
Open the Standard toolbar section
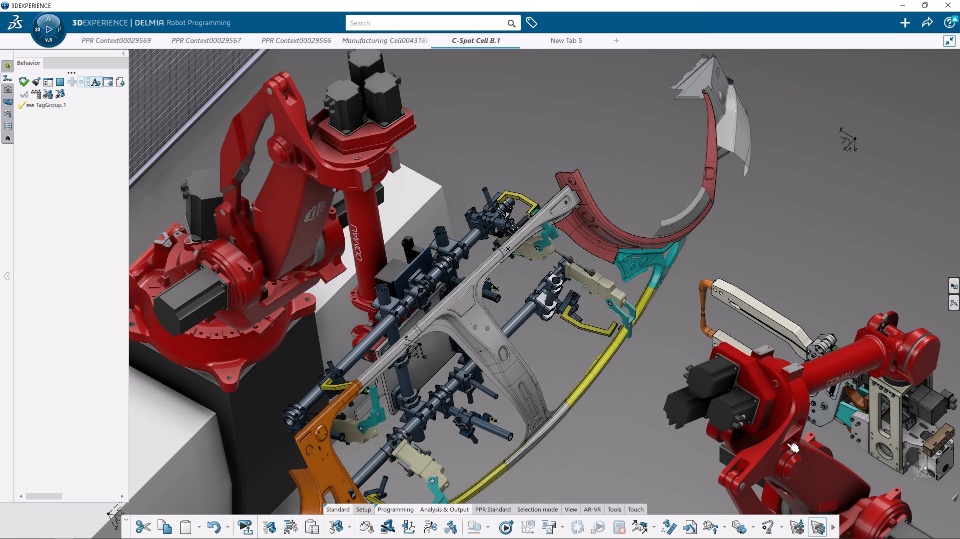click(337, 510)
